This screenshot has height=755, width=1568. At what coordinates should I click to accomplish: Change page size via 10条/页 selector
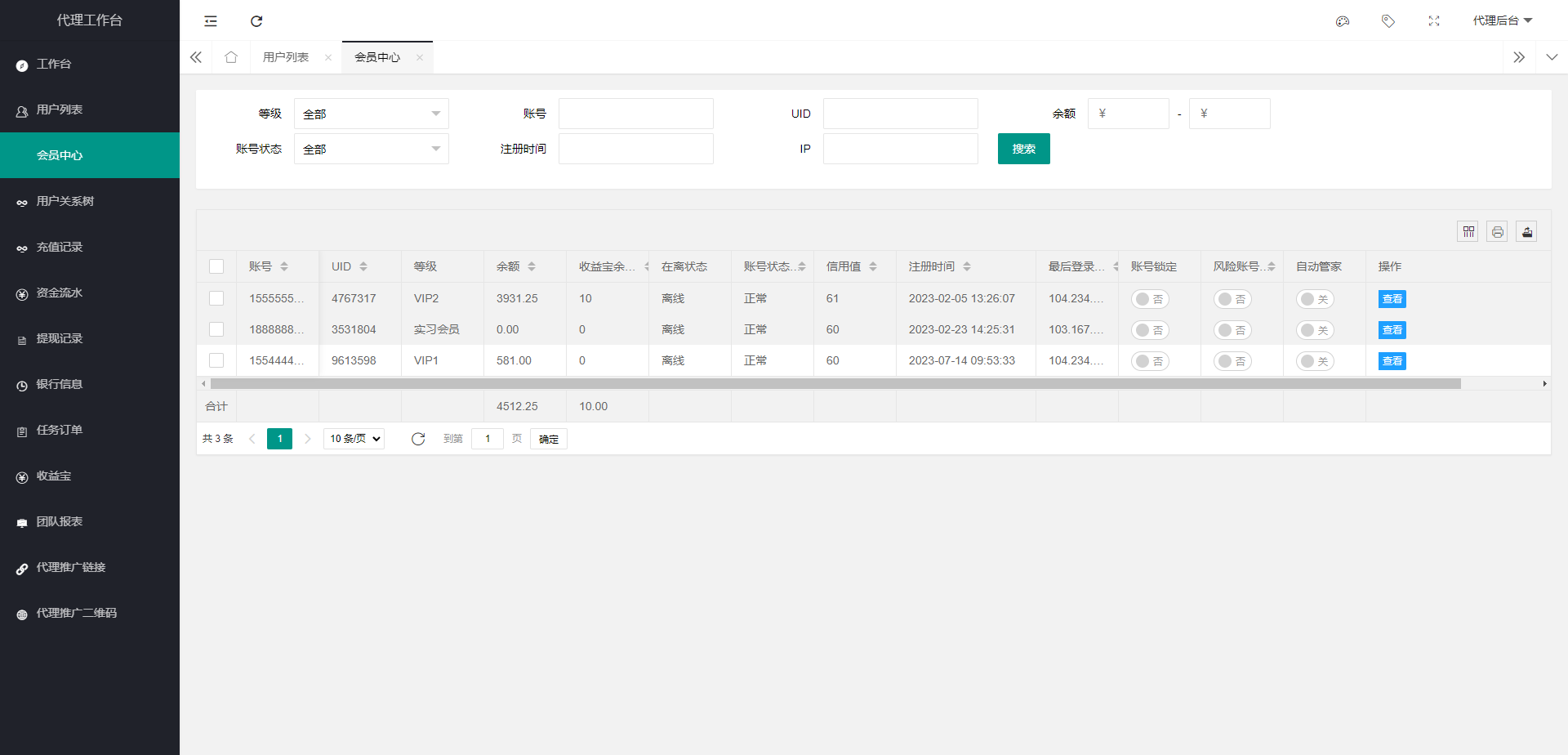(353, 438)
